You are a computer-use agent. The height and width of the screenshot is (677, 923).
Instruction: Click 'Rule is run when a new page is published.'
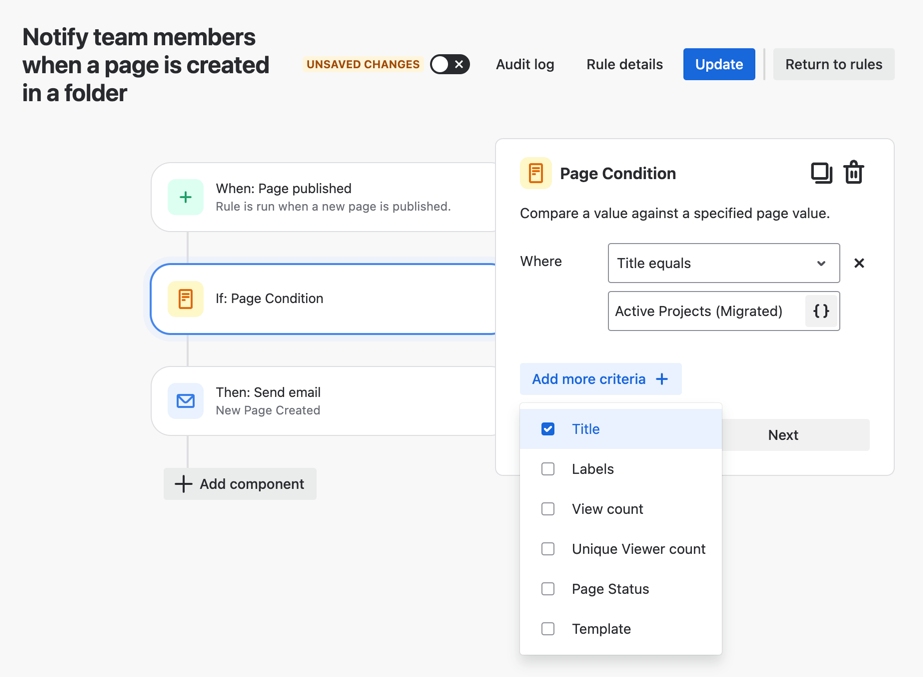[x=333, y=207]
